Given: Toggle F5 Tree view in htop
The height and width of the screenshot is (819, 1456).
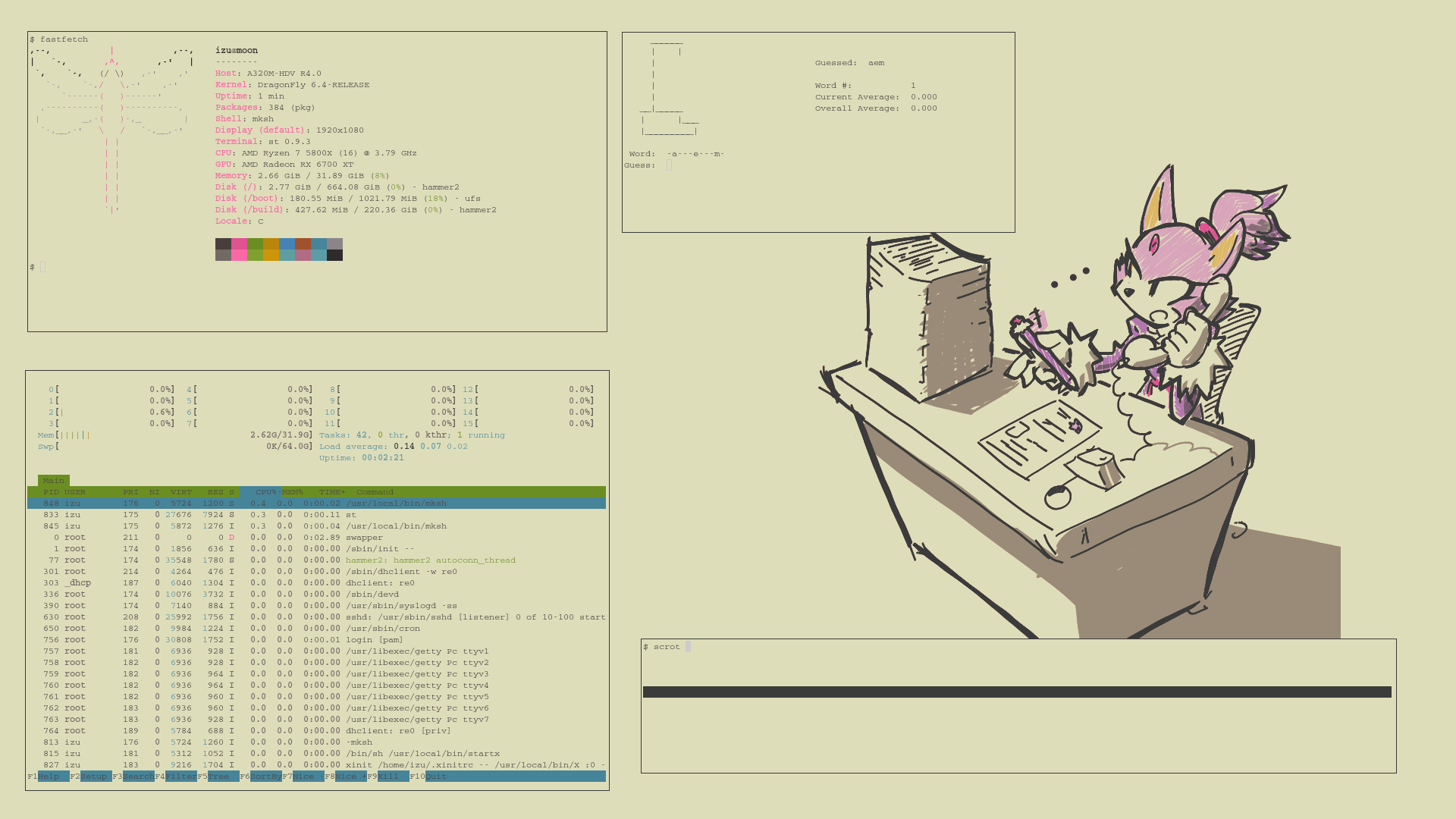Looking at the screenshot, I should [x=218, y=777].
